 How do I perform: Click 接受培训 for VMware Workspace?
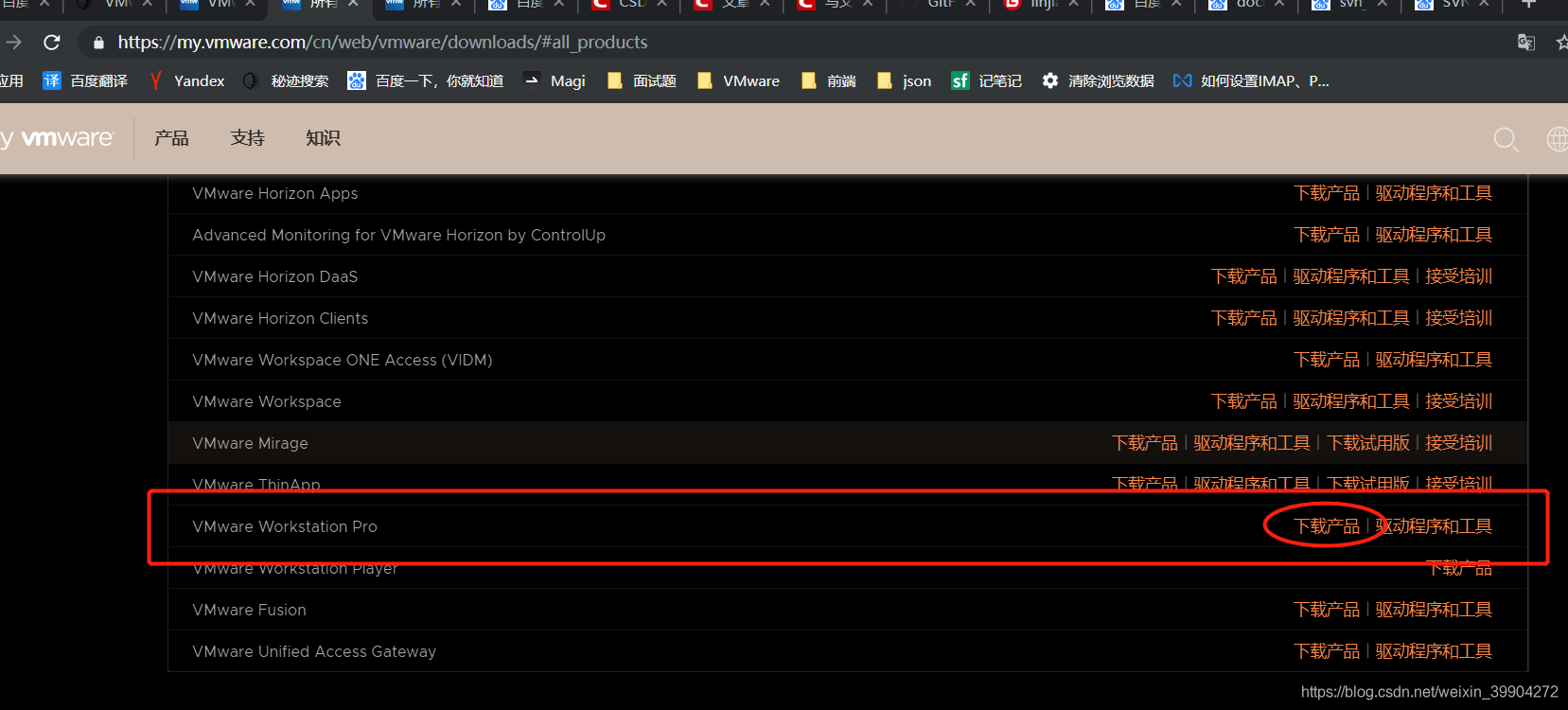(x=1458, y=401)
